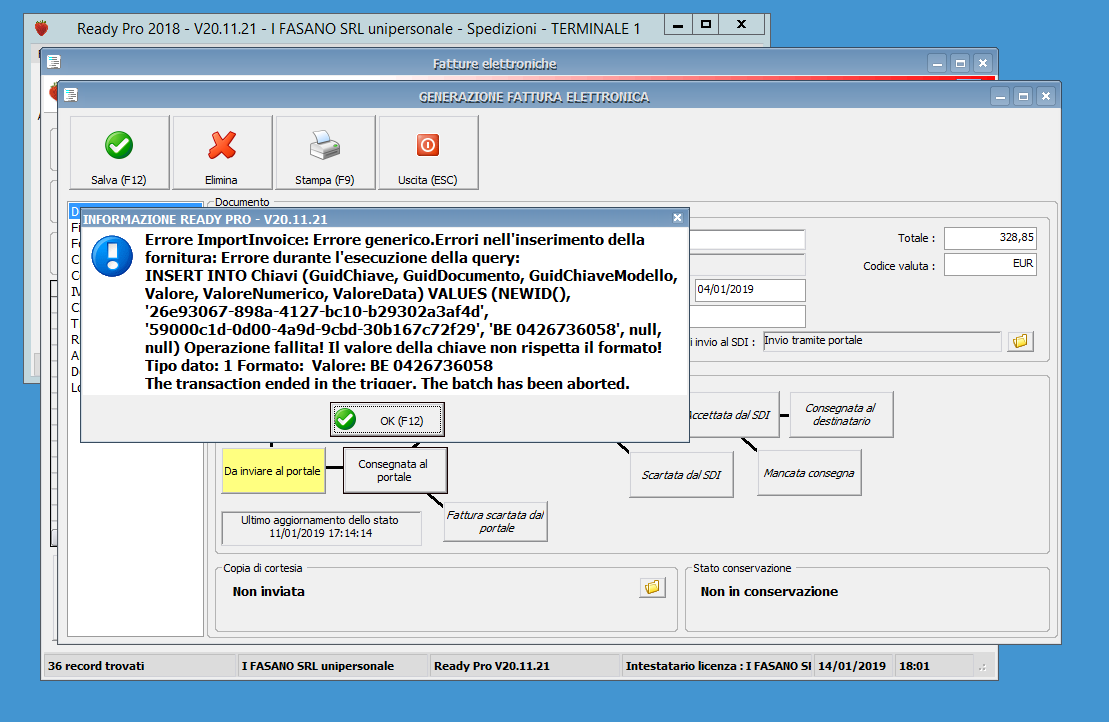Click the blue exclamation information icon
This screenshot has width=1109, height=722.
point(112,255)
